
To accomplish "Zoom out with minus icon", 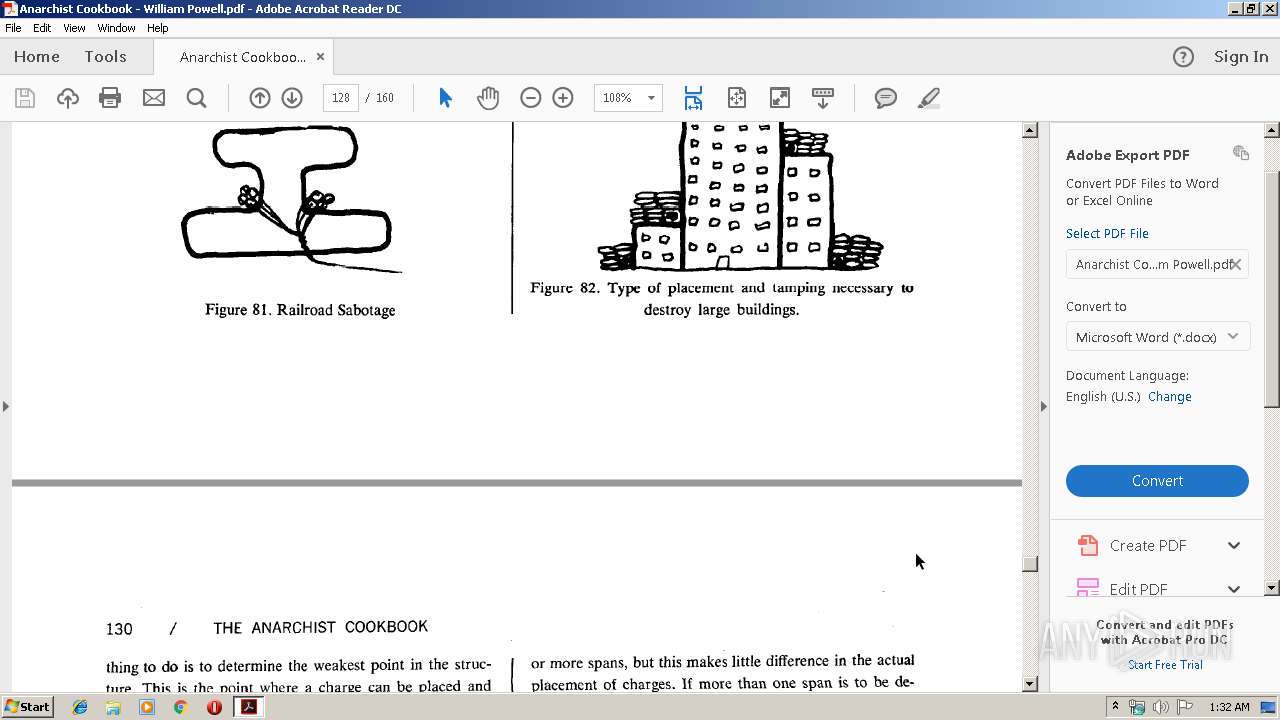I will tap(531, 98).
